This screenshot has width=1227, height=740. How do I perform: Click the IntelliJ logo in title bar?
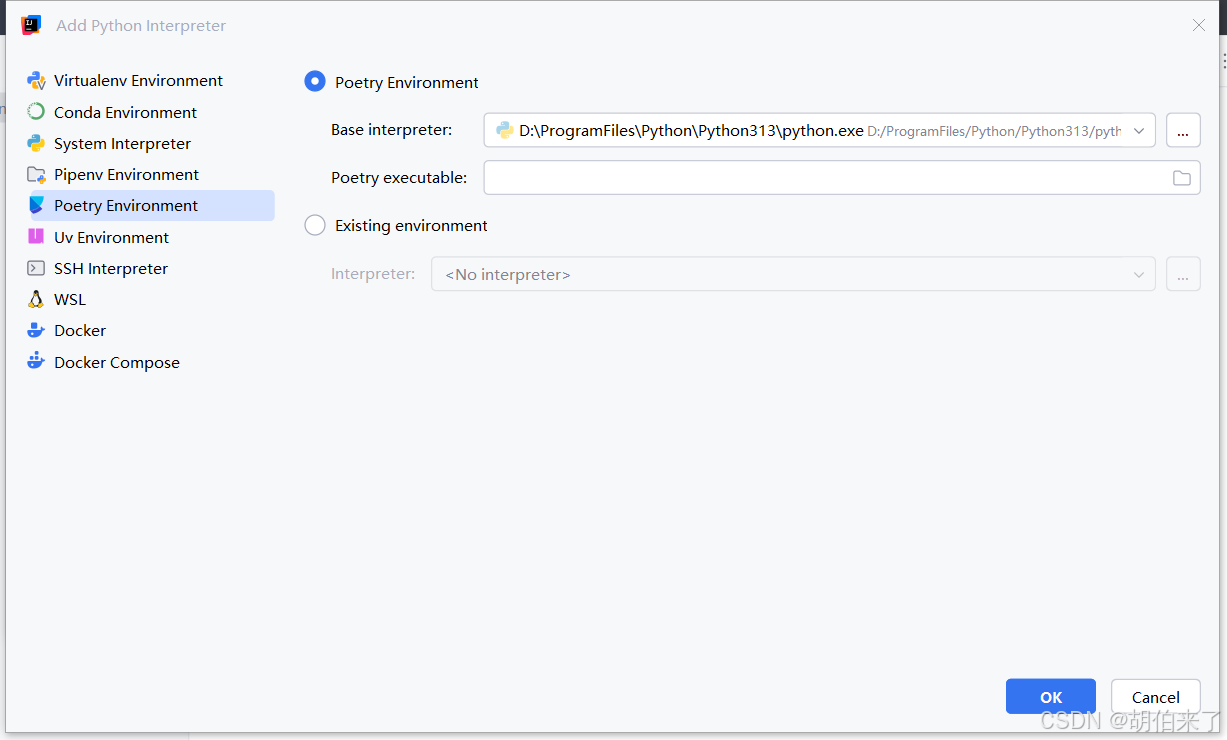[31, 25]
